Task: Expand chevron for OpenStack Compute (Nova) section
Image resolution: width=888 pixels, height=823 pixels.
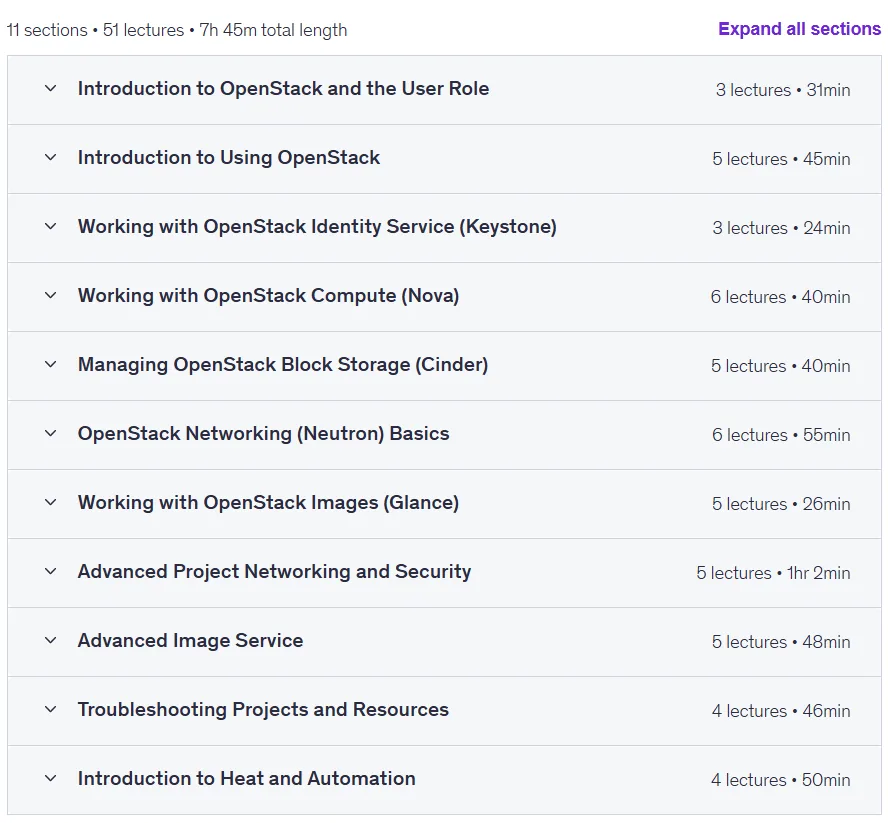Action: (x=50, y=296)
